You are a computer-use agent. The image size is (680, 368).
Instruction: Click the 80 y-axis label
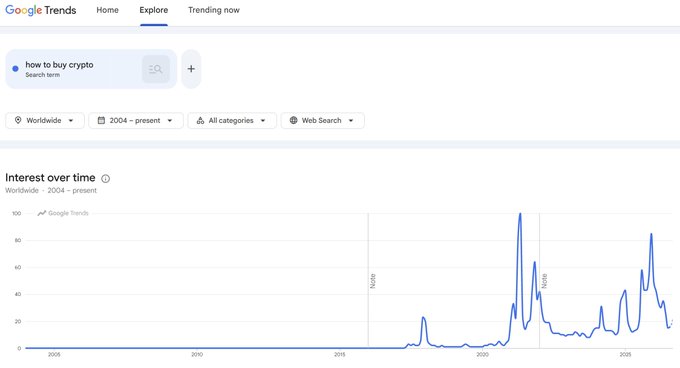pyautogui.click(x=18, y=240)
